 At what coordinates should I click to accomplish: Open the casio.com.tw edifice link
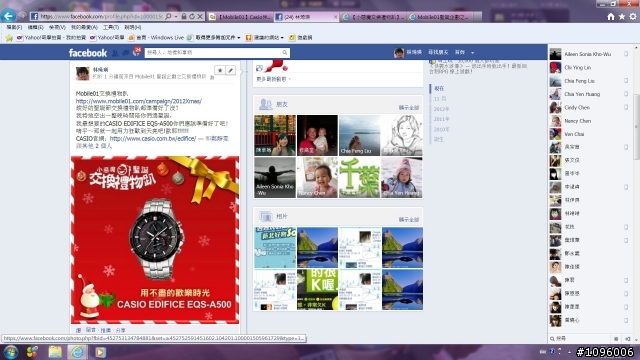(153, 139)
